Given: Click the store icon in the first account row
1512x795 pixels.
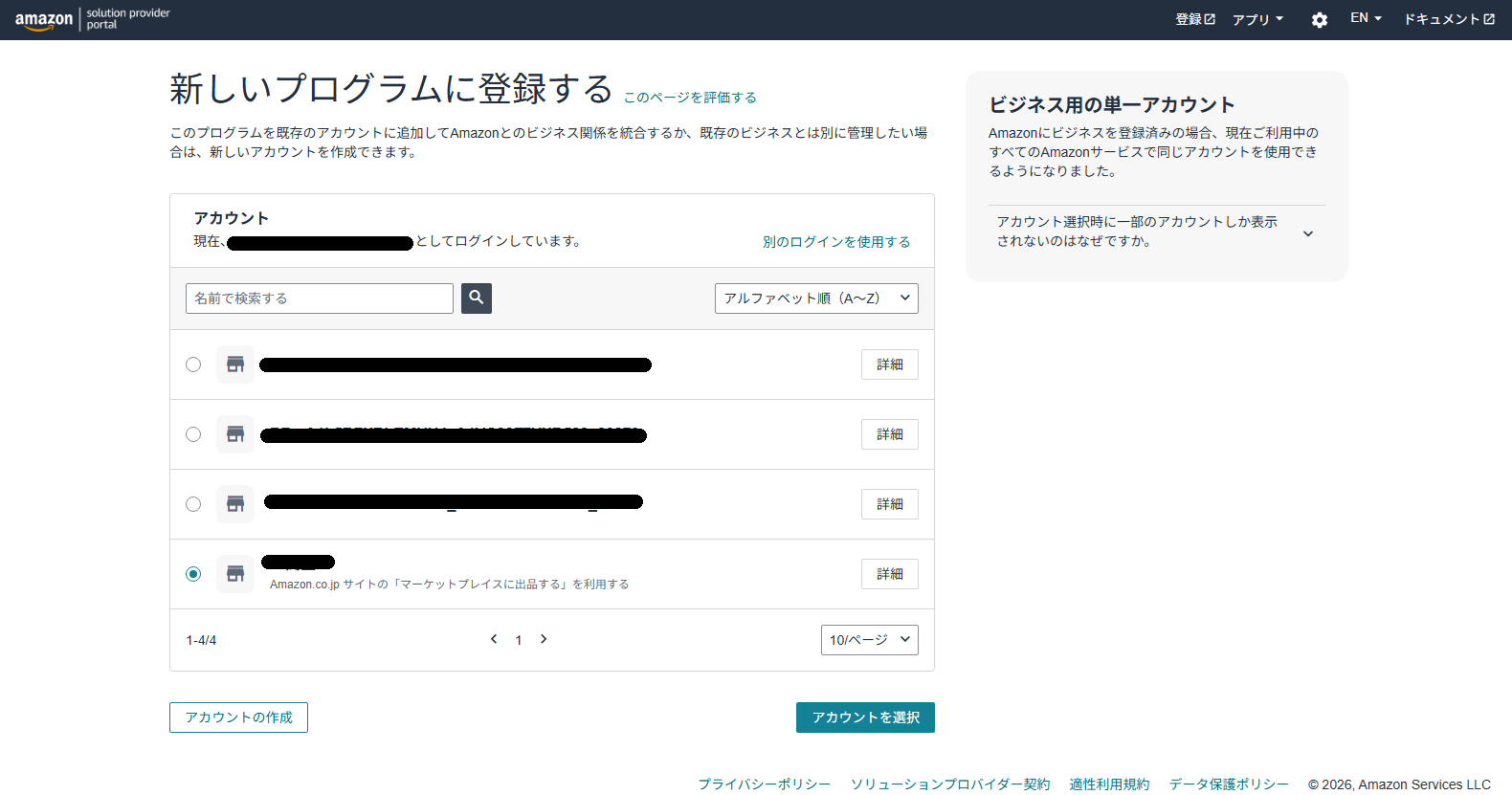Looking at the screenshot, I should [x=235, y=364].
